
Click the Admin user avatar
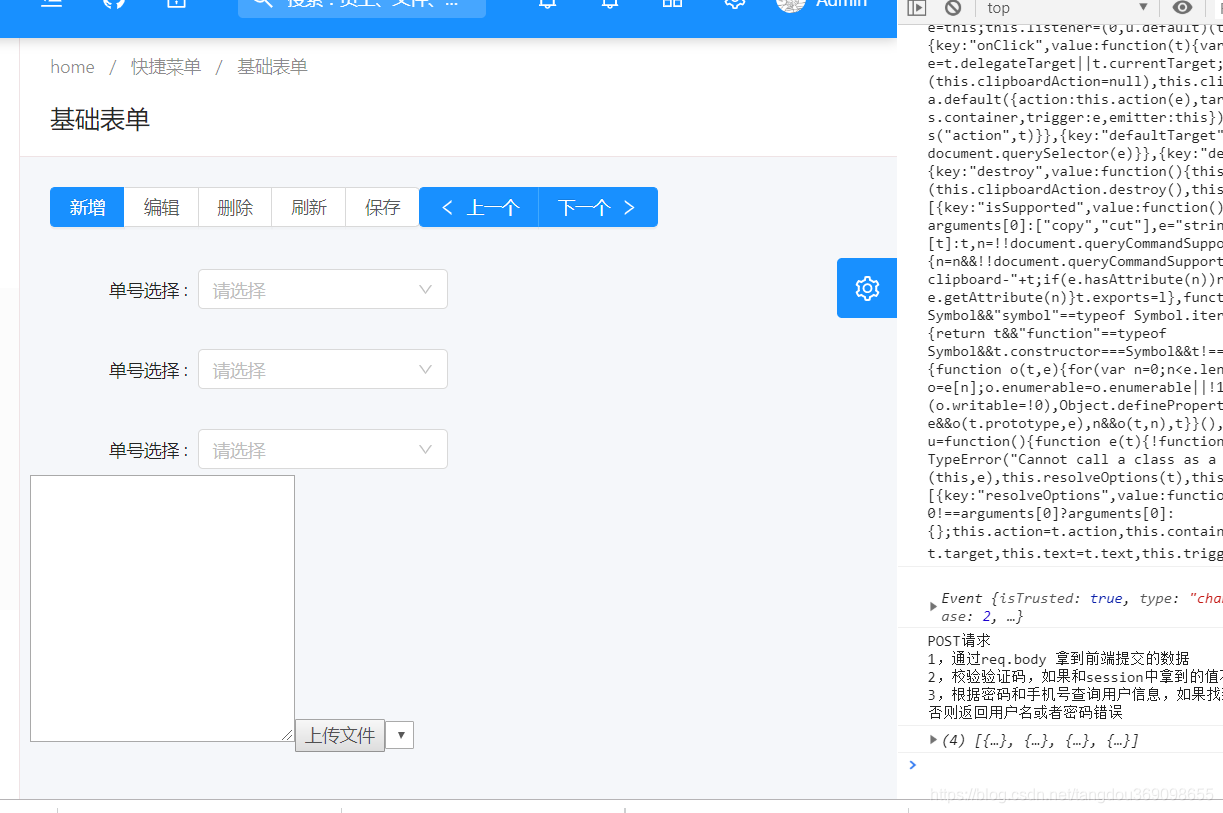pyautogui.click(x=791, y=4)
